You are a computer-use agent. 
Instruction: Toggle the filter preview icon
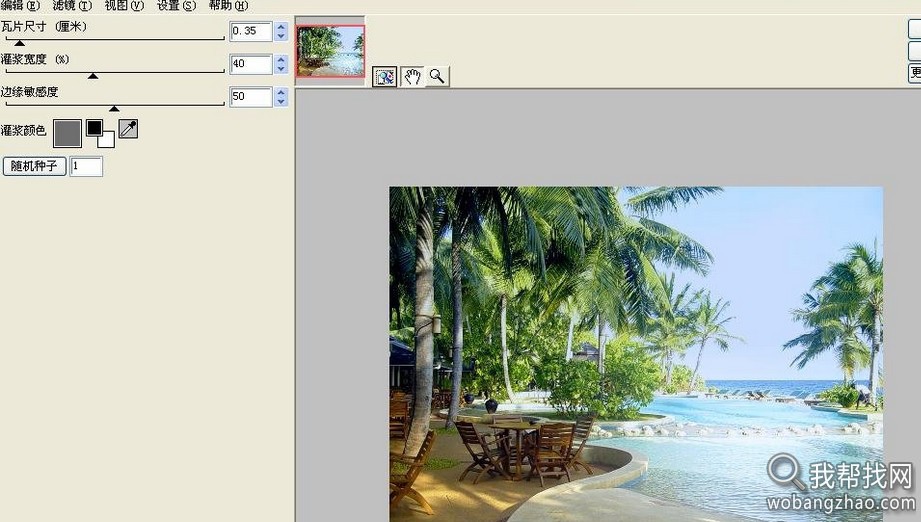[385, 76]
